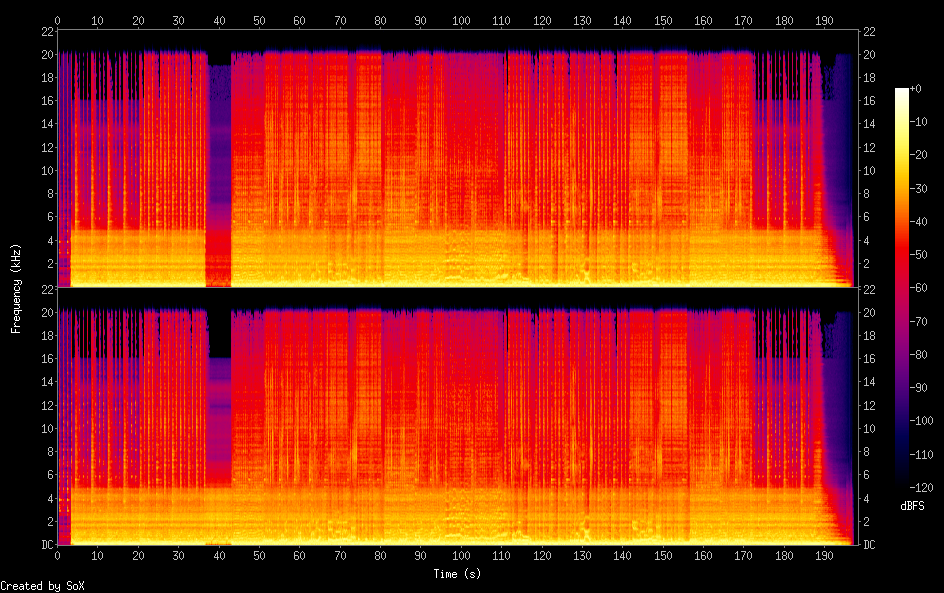This screenshot has height=593, width=944.
Task: Click the DC label at bottom-right of lower channel
Action: tap(869, 545)
